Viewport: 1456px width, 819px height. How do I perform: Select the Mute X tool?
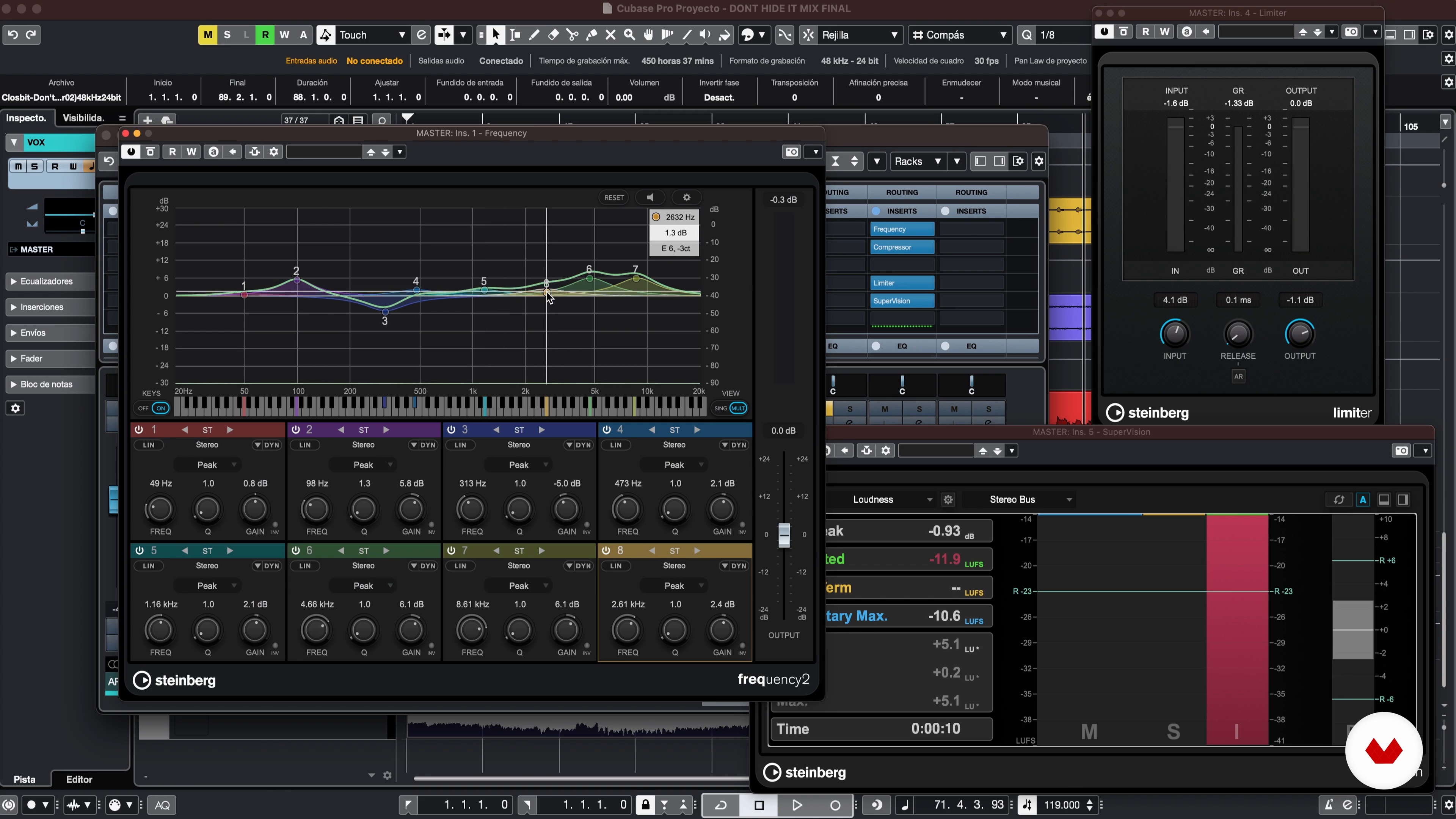610,35
